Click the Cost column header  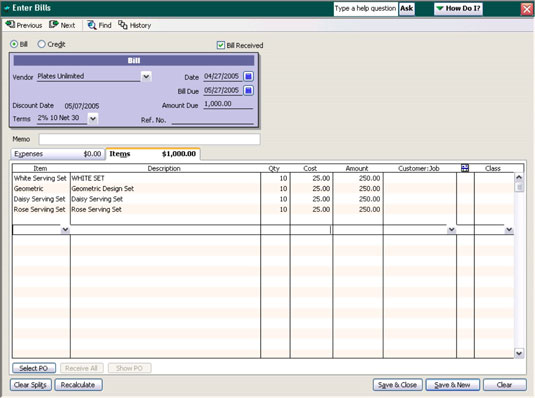[x=310, y=168]
